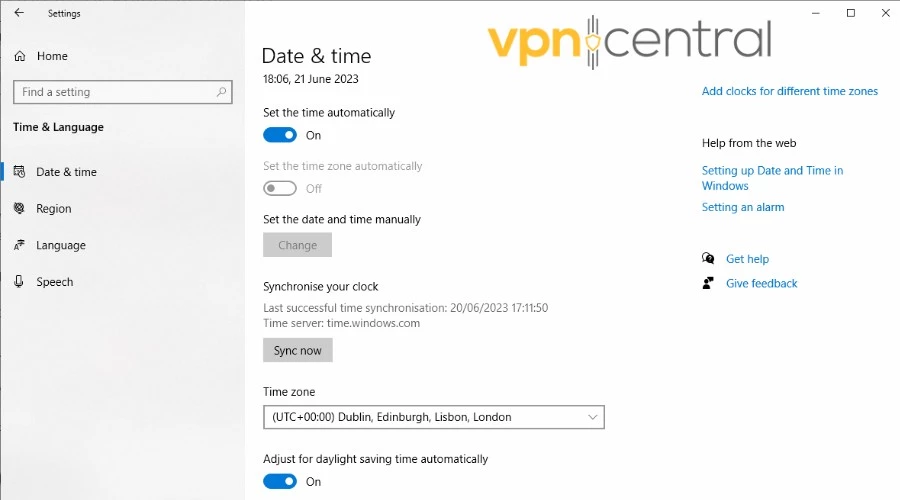
Task: Click the Speech microphone icon
Action: coord(19,282)
